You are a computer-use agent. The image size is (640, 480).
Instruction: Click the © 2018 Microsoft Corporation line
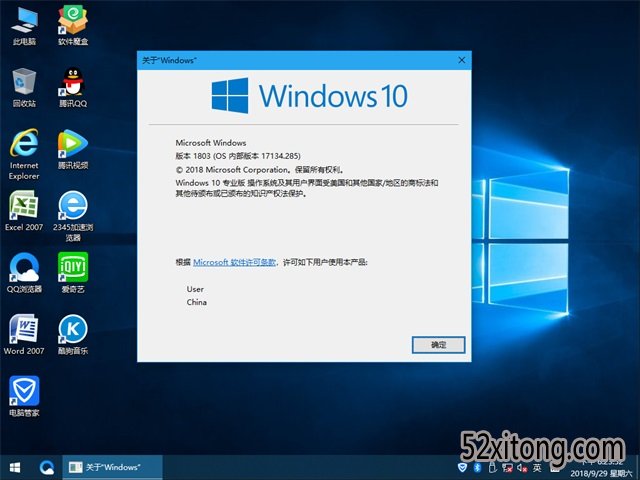point(260,170)
